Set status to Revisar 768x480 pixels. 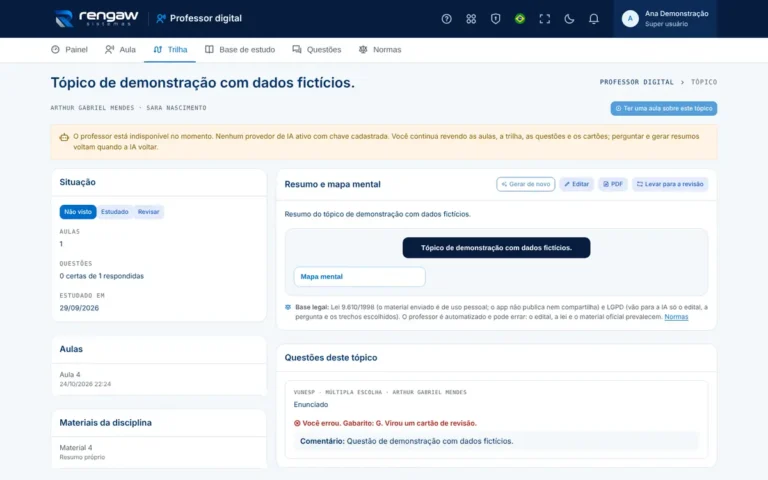click(x=148, y=212)
